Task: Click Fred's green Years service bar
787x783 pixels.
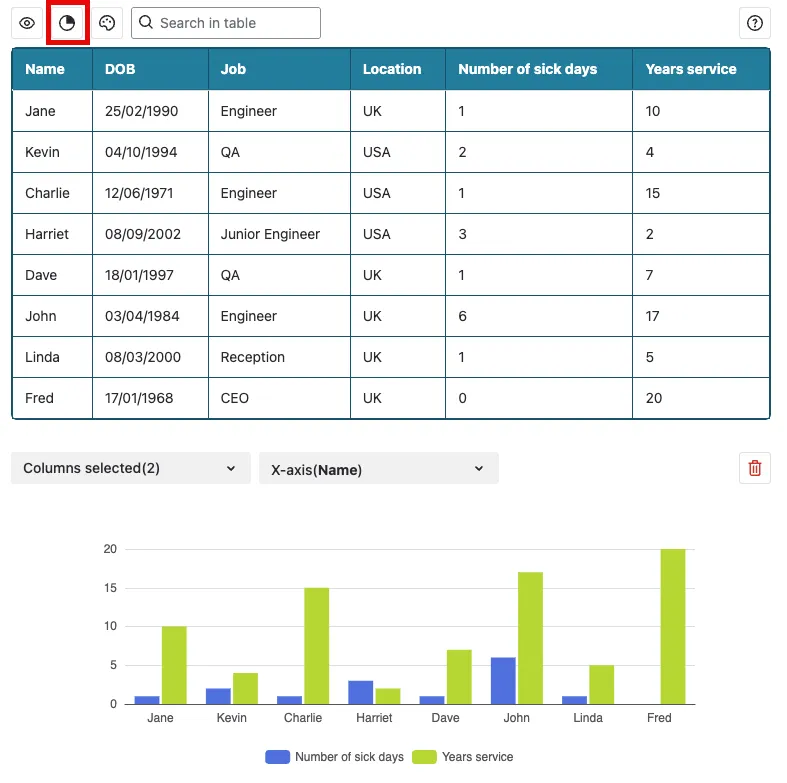Action: [x=673, y=626]
